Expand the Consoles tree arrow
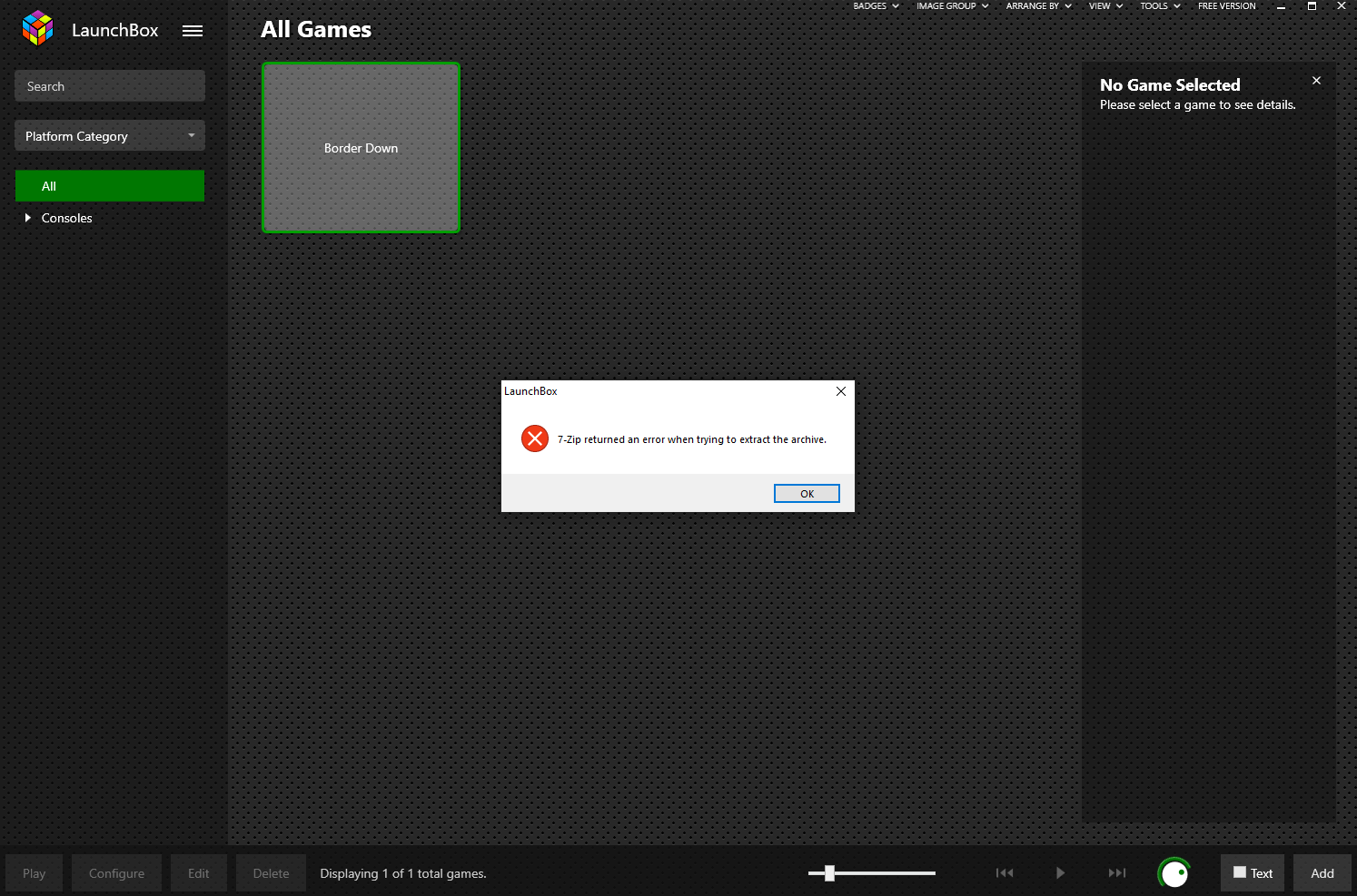This screenshot has height=896, width=1357. coord(28,218)
